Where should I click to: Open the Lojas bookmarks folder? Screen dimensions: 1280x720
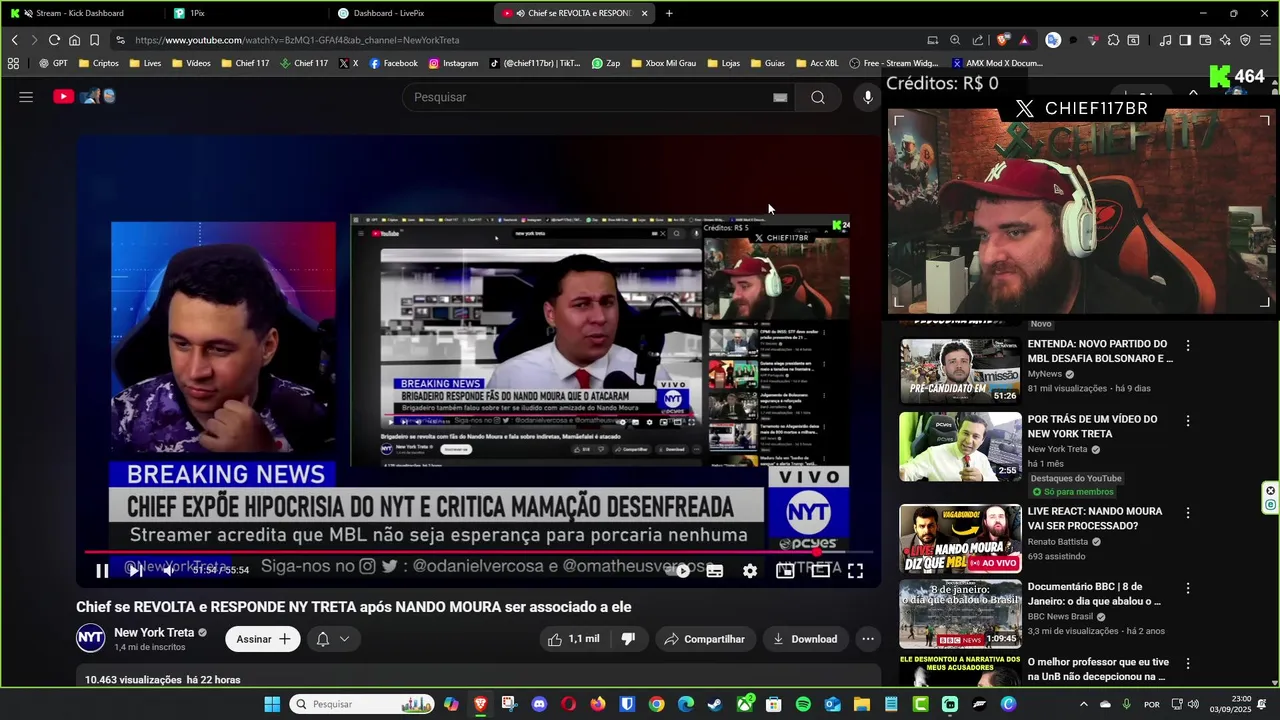[x=723, y=63]
